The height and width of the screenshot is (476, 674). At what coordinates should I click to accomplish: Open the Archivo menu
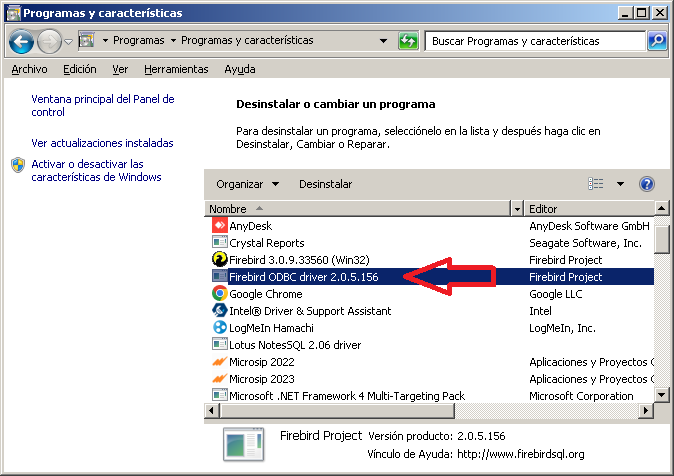coord(29,69)
